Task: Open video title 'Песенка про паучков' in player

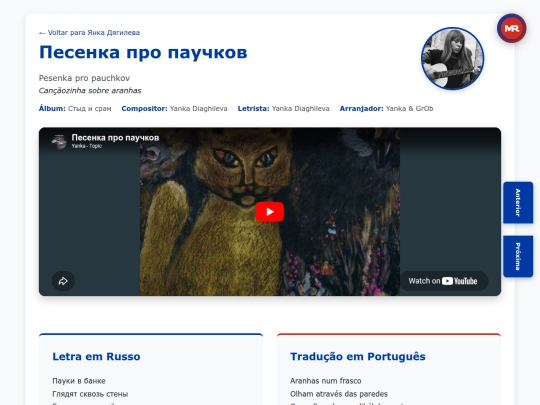Action: [x=115, y=138]
